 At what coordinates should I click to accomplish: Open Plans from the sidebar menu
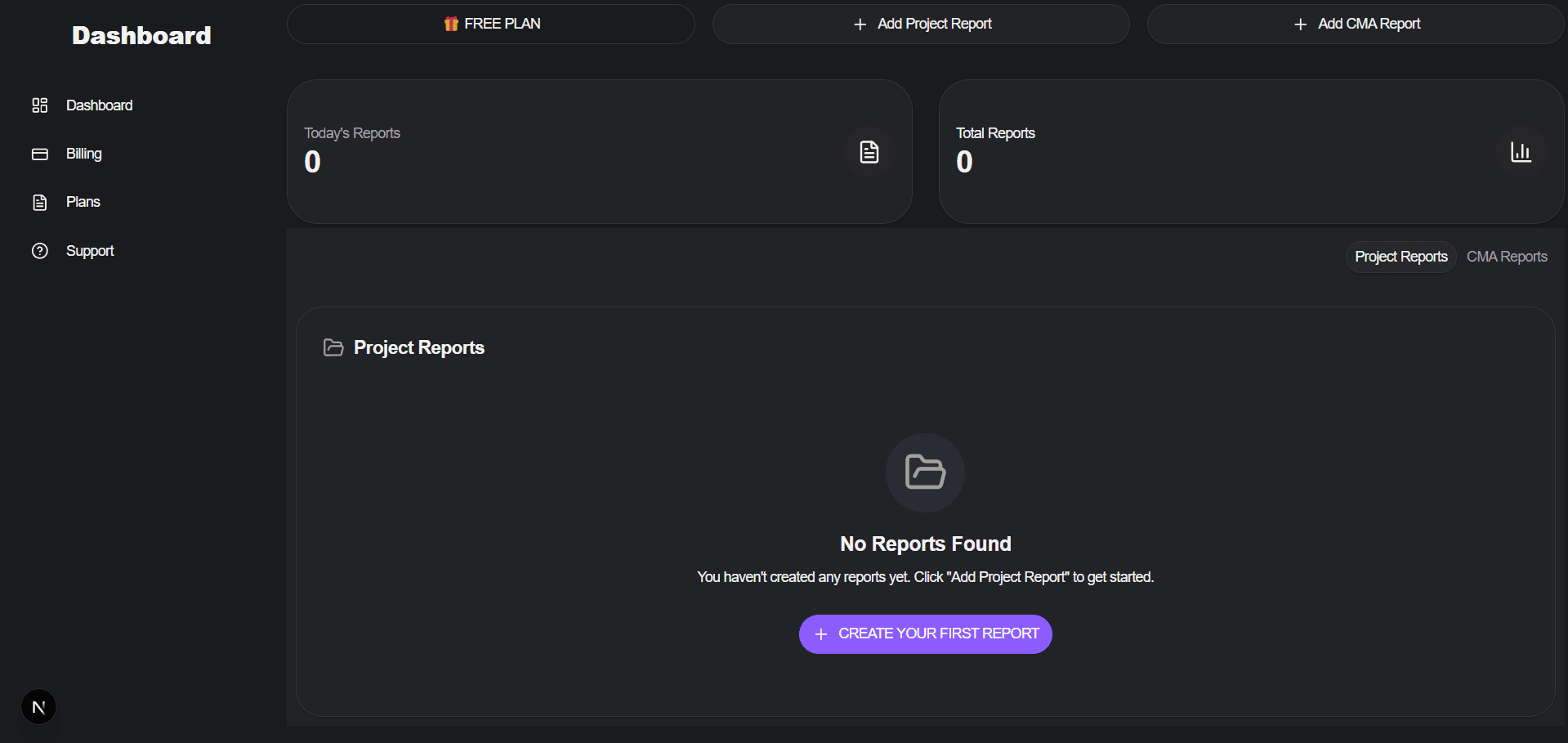pyautogui.click(x=83, y=202)
